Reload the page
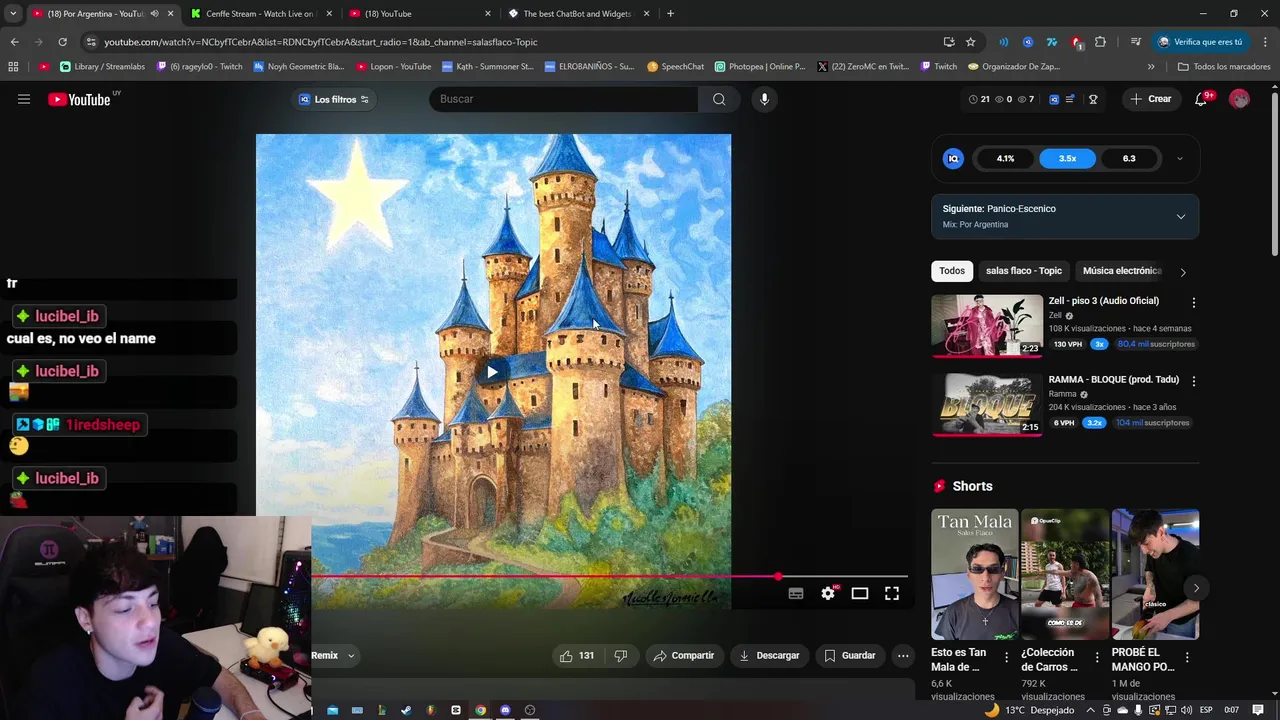Image resolution: width=1280 pixels, height=720 pixels. point(62,42)
